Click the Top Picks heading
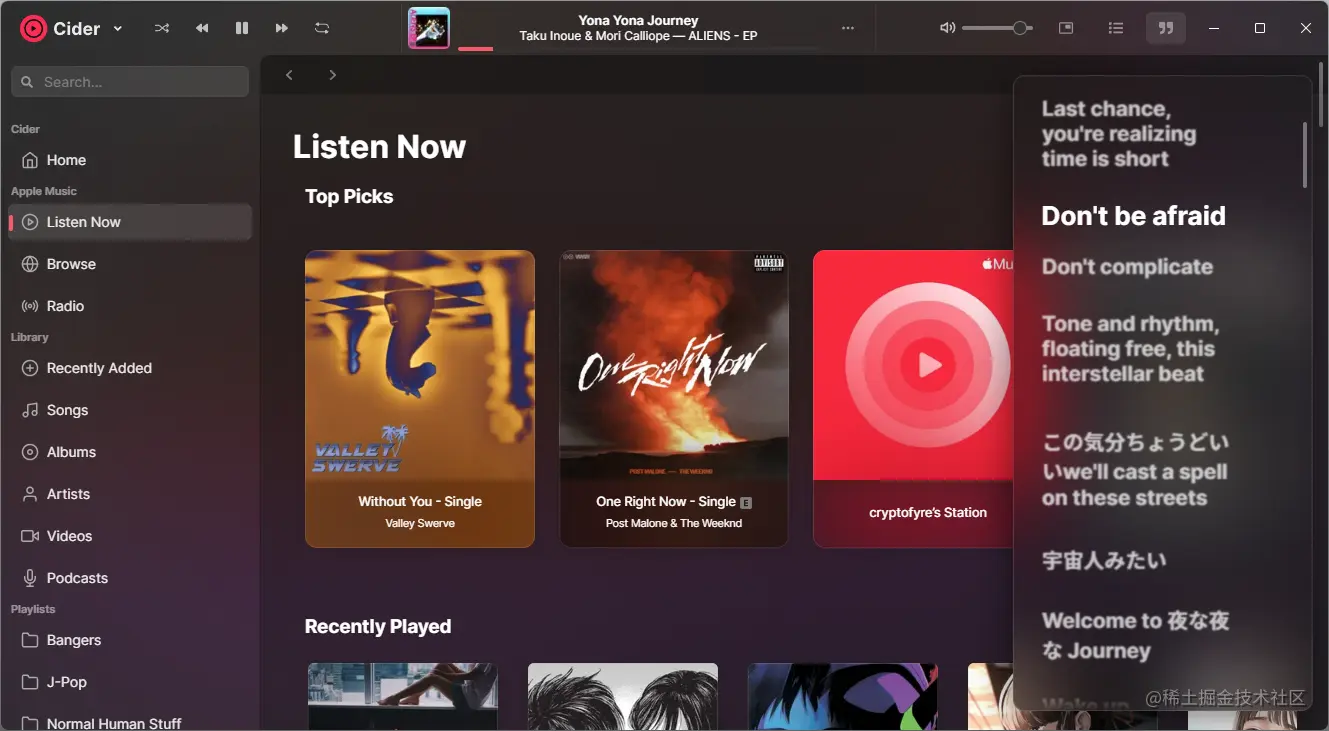1329x731 pixels. (349, 197)
